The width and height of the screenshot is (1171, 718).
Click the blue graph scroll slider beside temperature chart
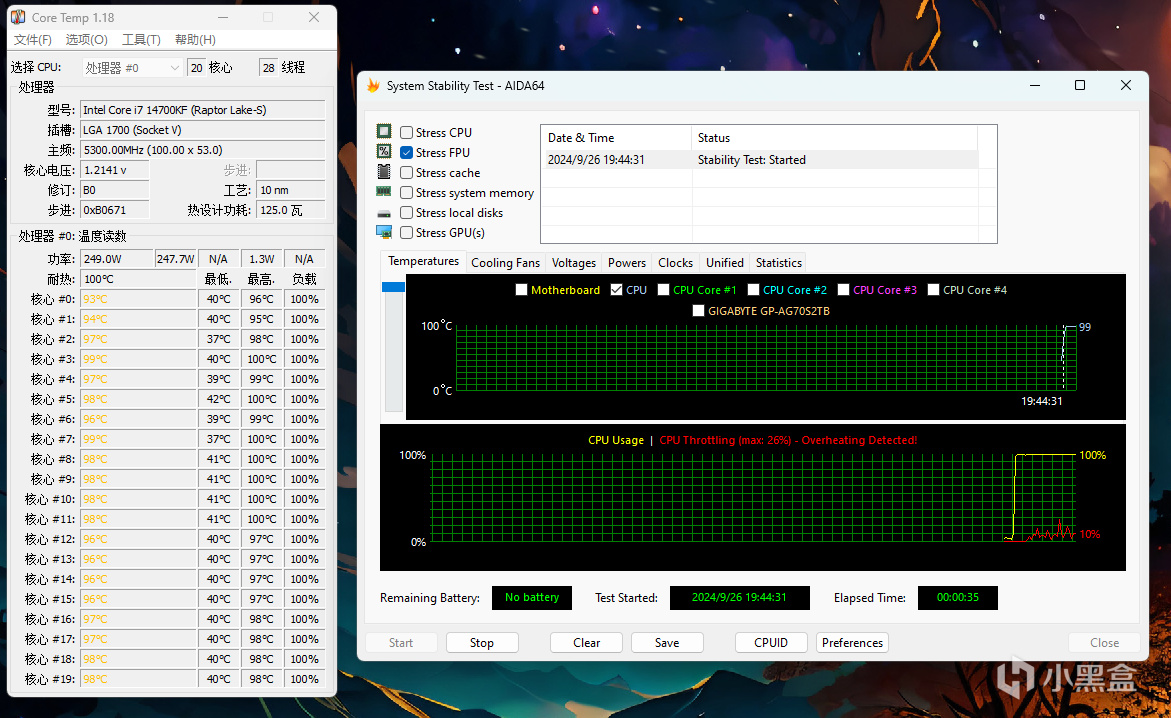[394, 287]
